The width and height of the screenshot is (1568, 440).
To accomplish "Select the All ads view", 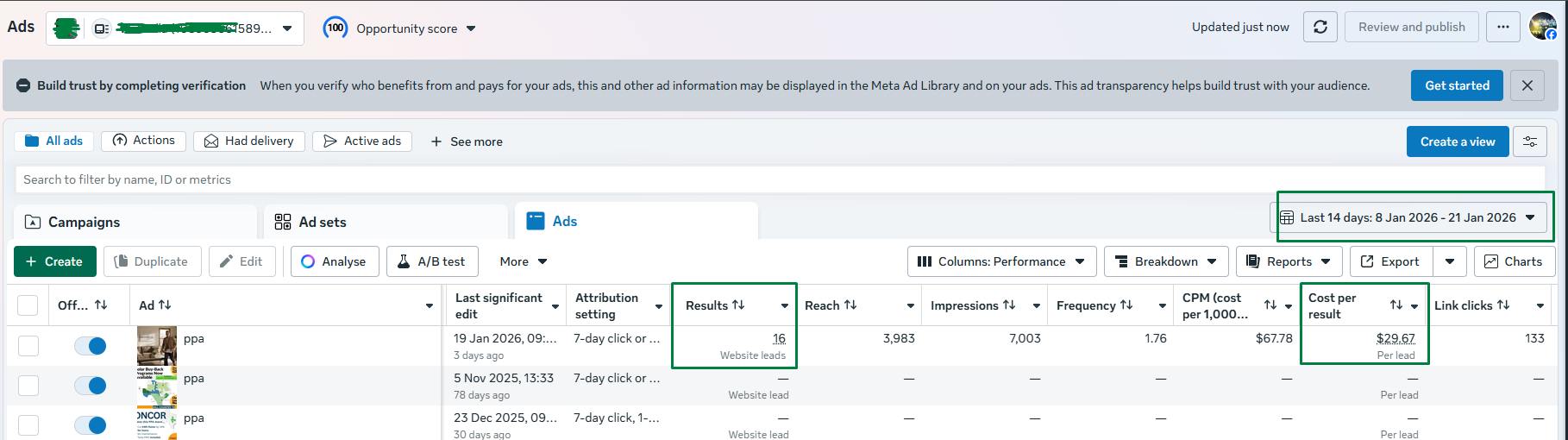I will click(x=54, y=141).
